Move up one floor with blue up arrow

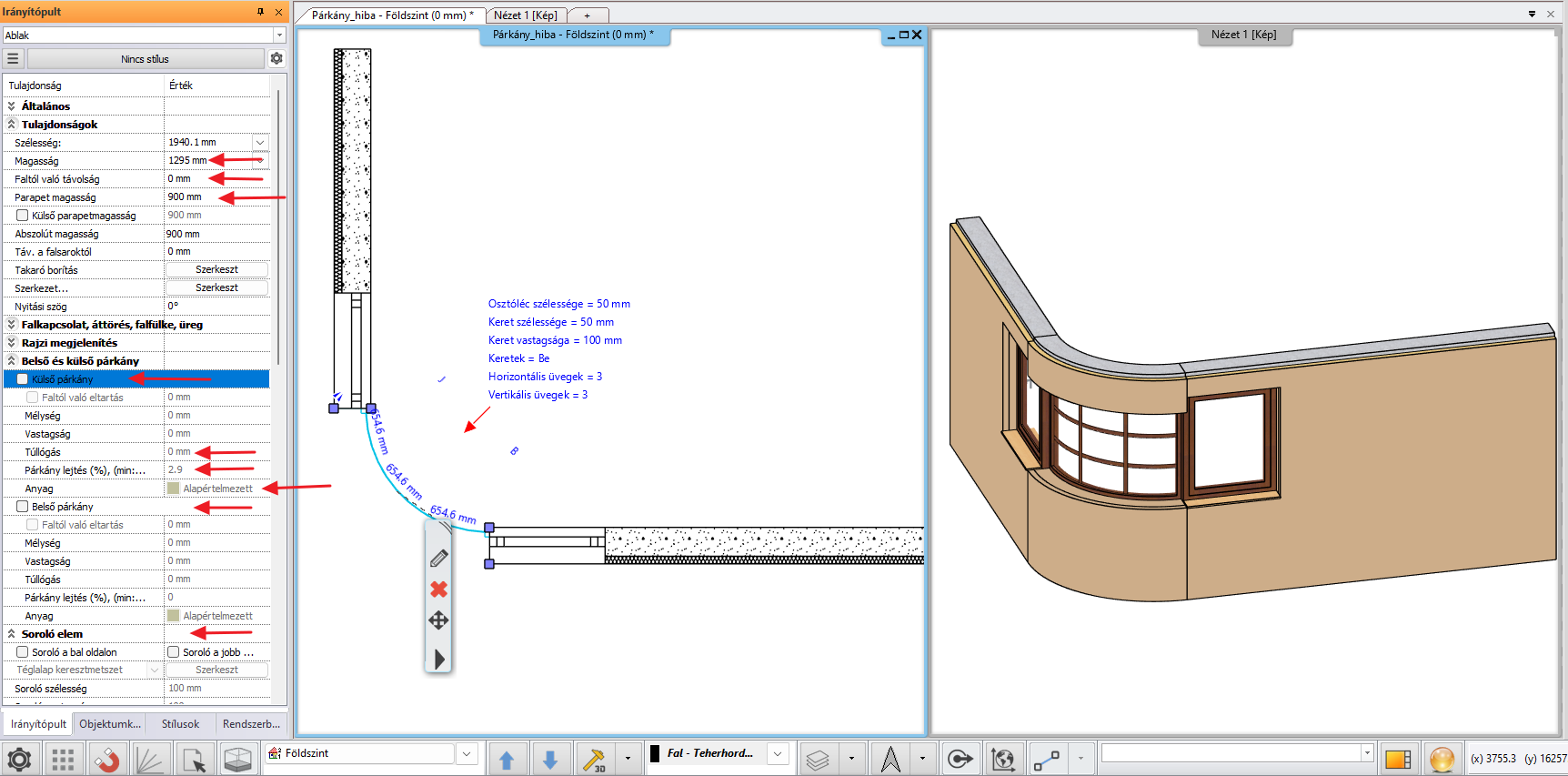point(507,759)
